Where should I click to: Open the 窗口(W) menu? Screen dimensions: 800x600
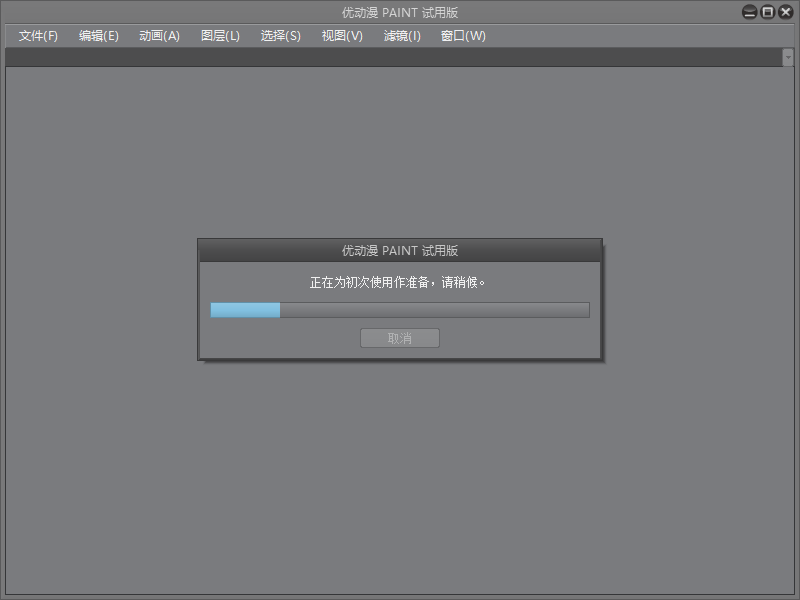click(463, 36)
